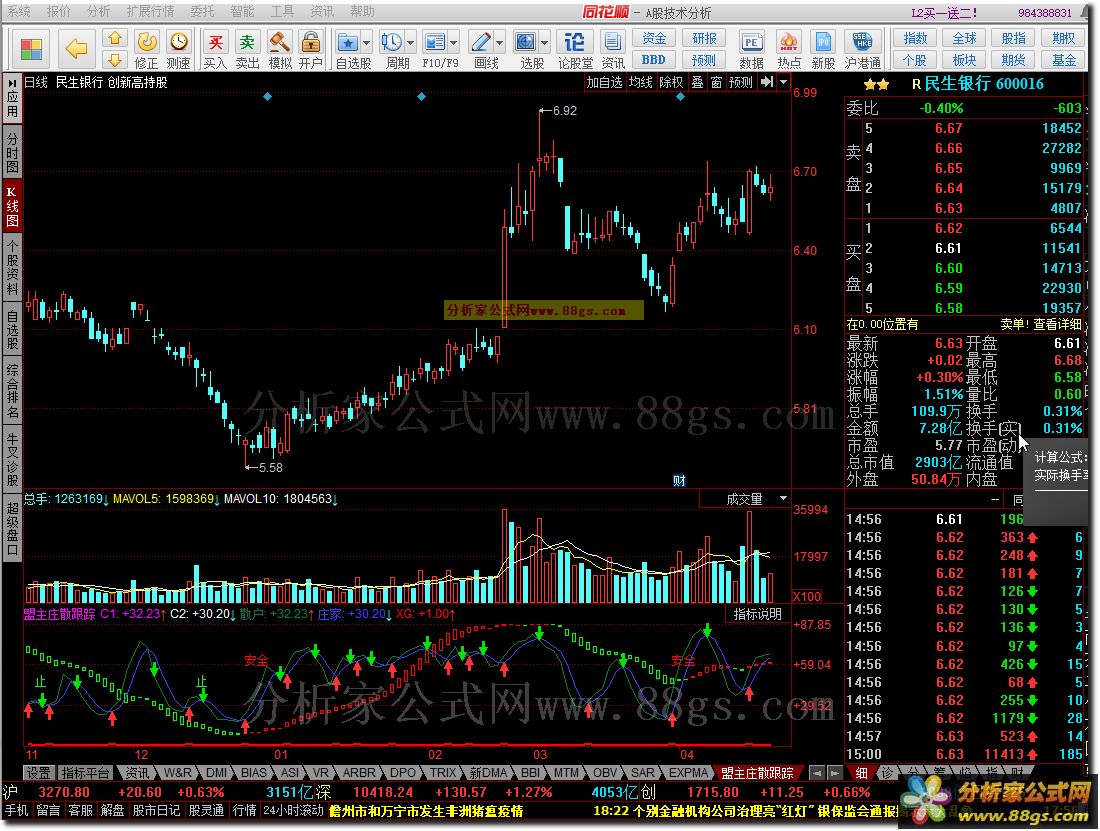Click the down arrow toolbar icon
The height and width of the screenshot is (831, 1100).
pyautogui.click(x=115, y=60)
